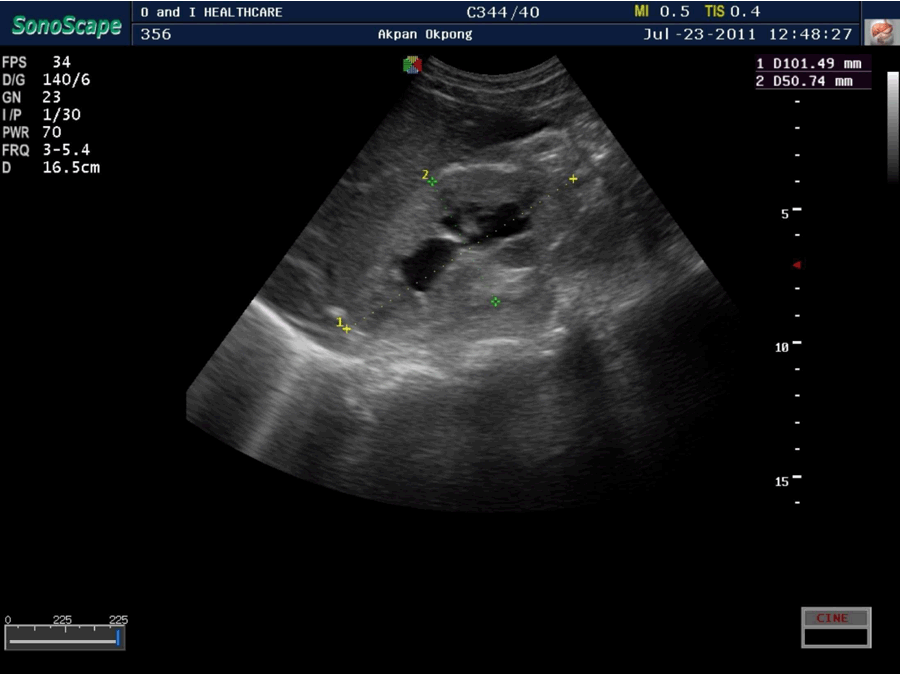
Task: Click yellow caliper 1 near lower-left of scan
Action: [x=346, y=328]
